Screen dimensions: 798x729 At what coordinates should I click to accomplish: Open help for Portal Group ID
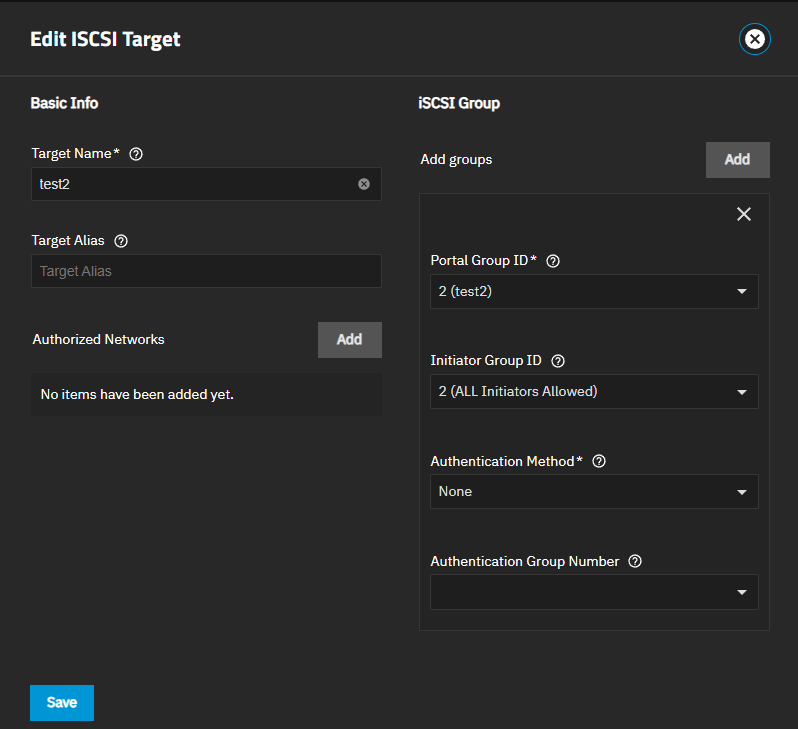[x=553, y=261]
